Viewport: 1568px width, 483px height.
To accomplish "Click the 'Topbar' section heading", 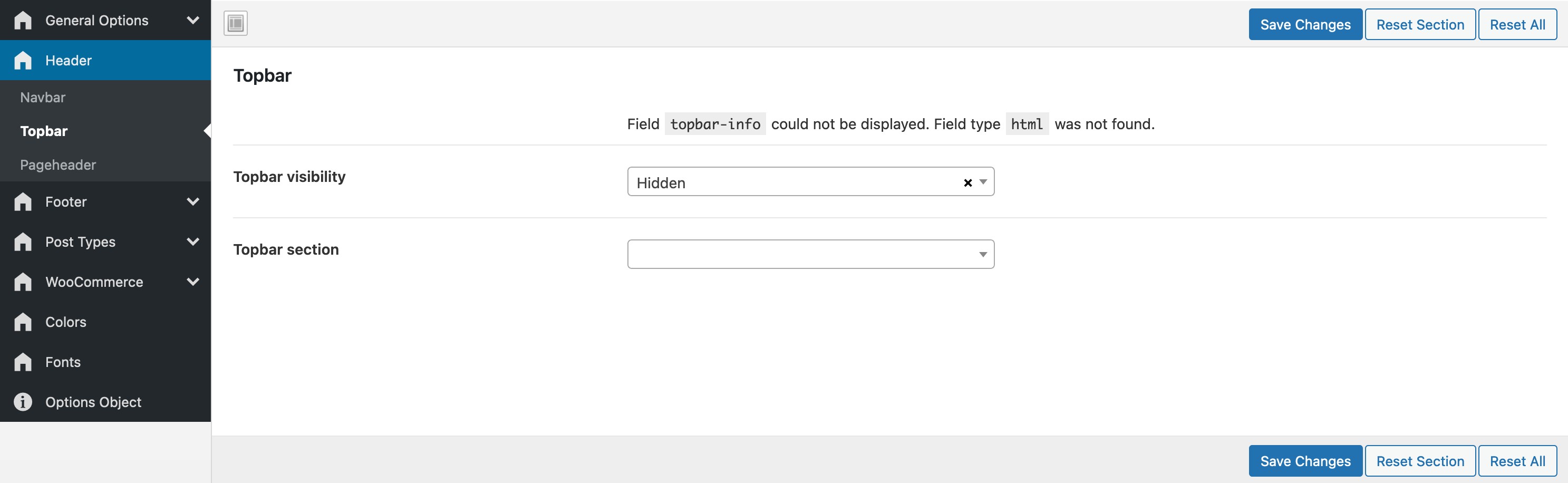I will (263, 75).
